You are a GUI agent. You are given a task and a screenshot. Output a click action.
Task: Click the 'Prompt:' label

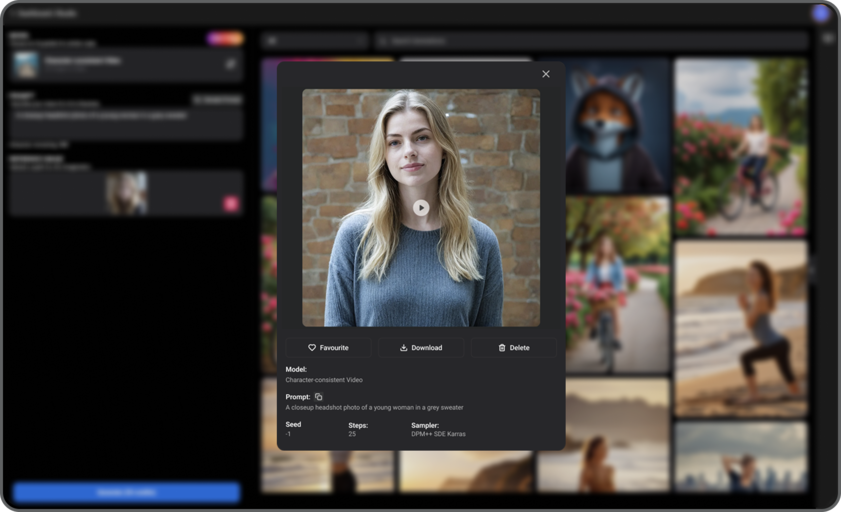298,397
